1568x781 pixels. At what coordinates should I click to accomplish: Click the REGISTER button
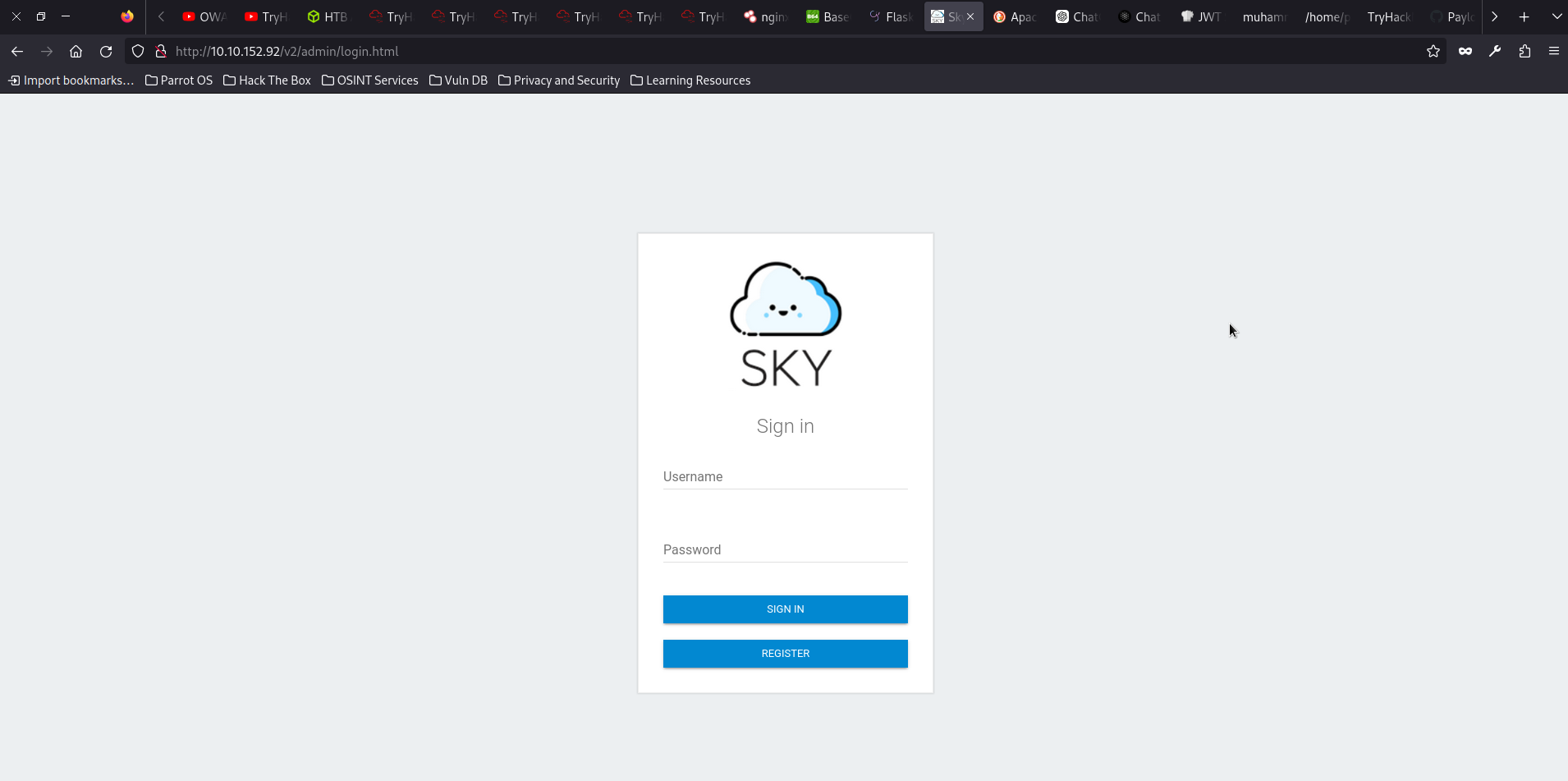pyautogui.click(x=786, y=654)
